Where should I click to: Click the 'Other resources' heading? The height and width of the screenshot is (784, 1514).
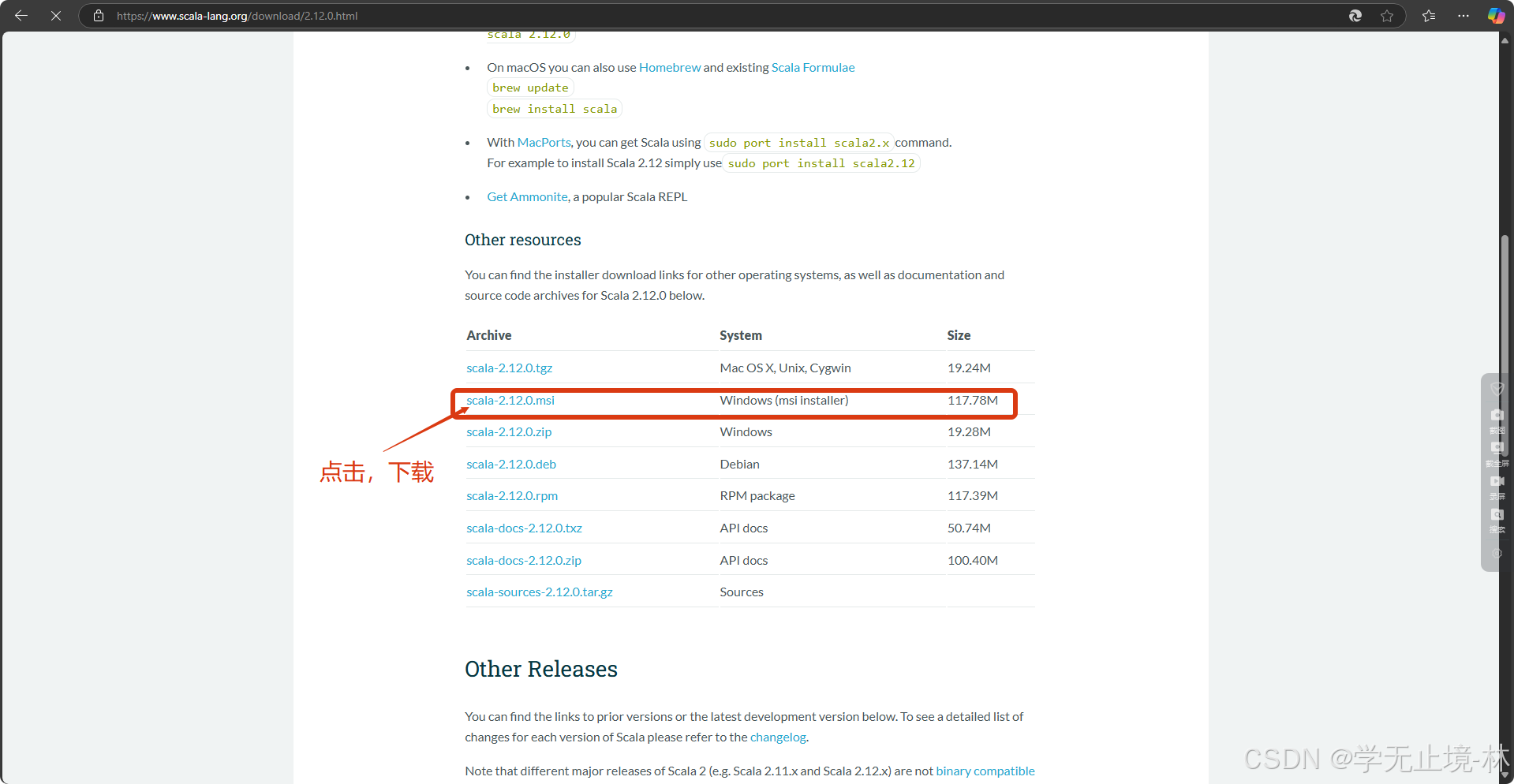pyautogui.click(x=522, y=240)
